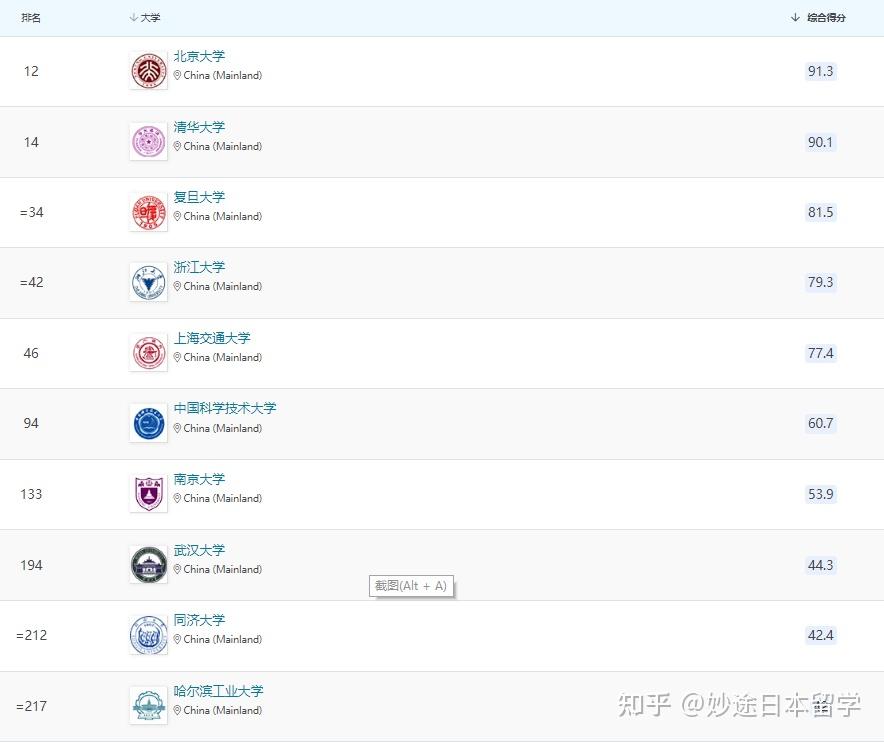Select score 79.3 for 浙江大学

(820, 282)
